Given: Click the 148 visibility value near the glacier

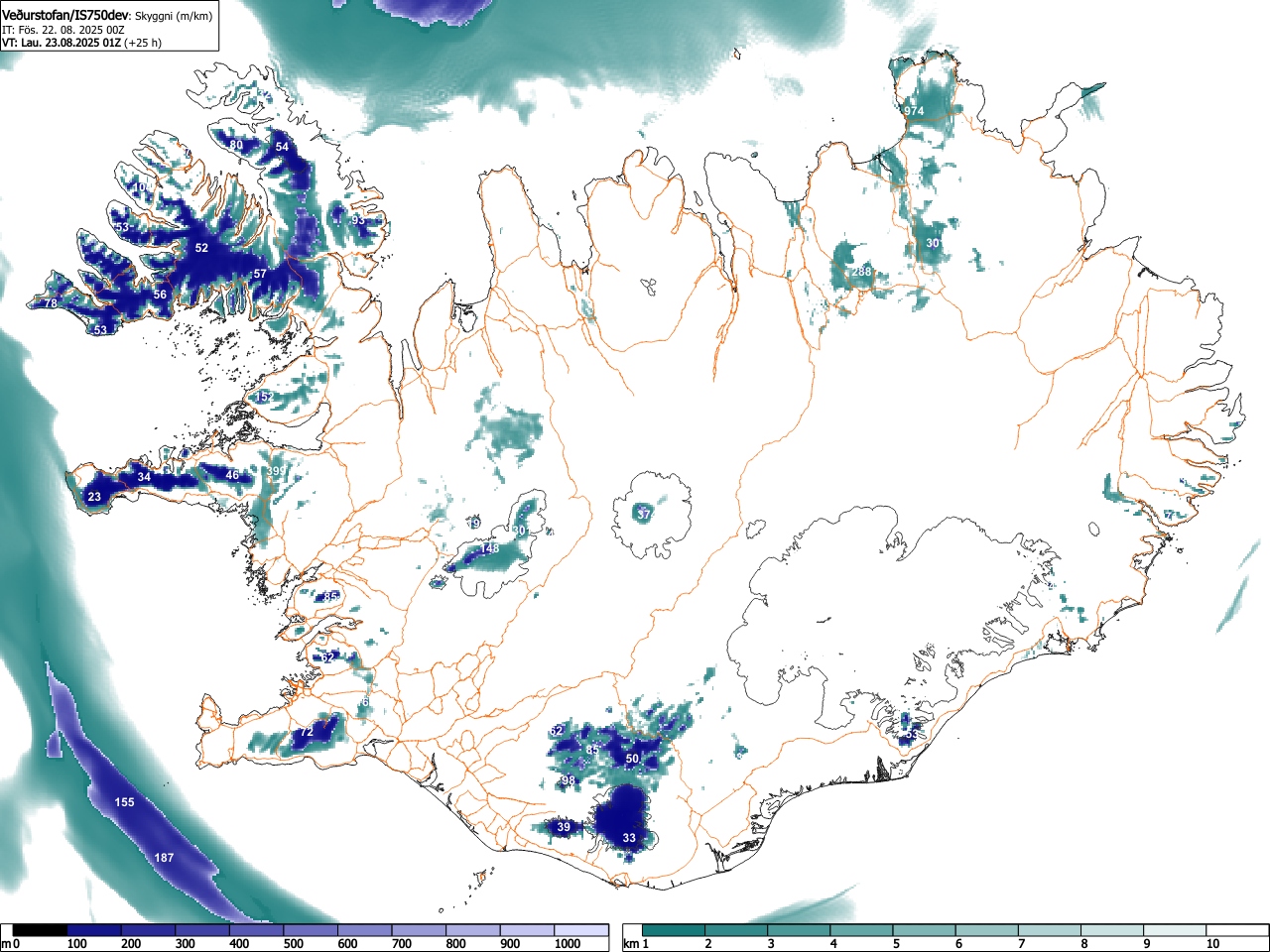Looking at the screenshot, I should coord(489,548).
